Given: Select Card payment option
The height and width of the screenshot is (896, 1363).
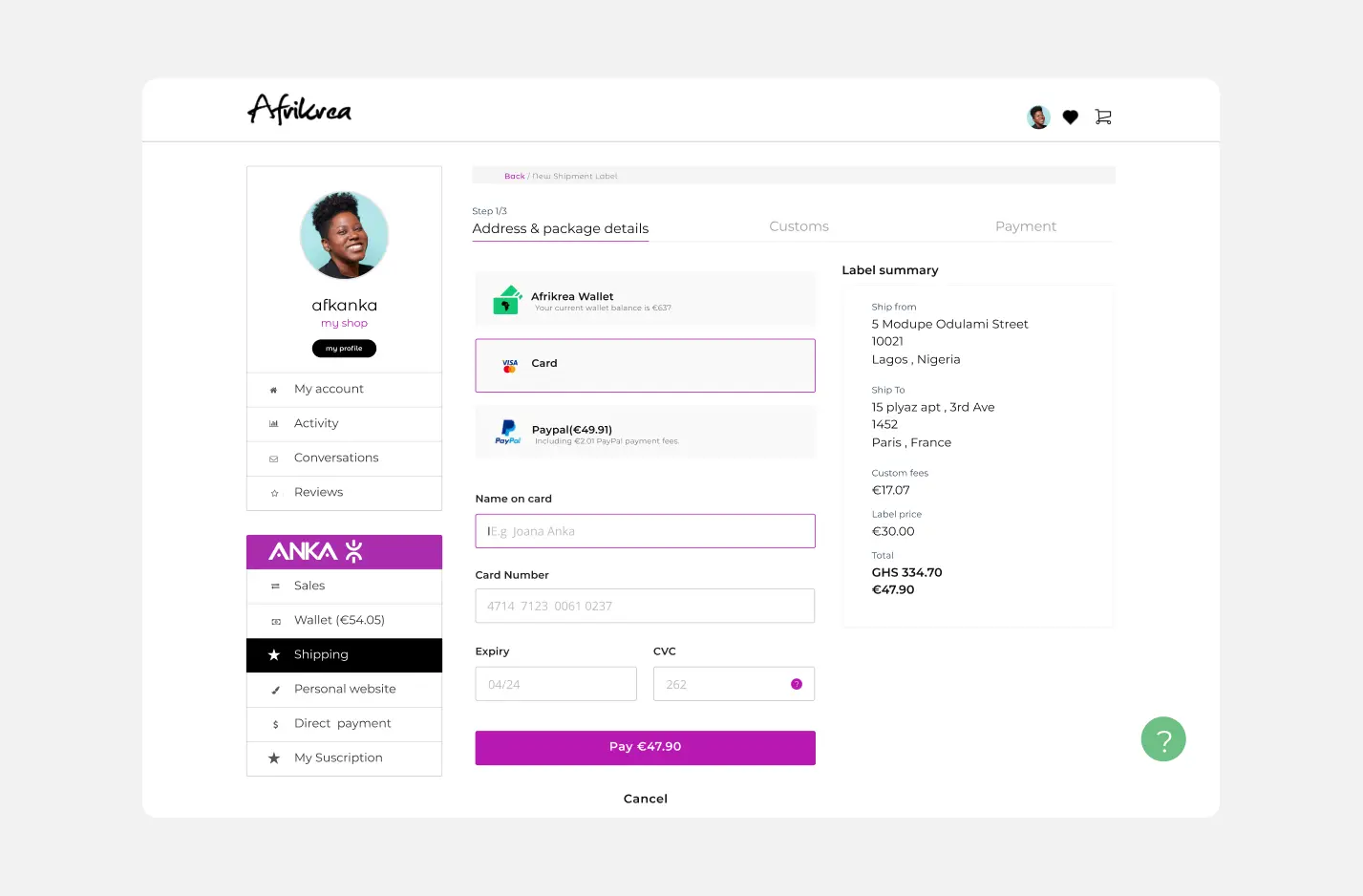Looking at the screenshot, I should click(x=646, y=366).
